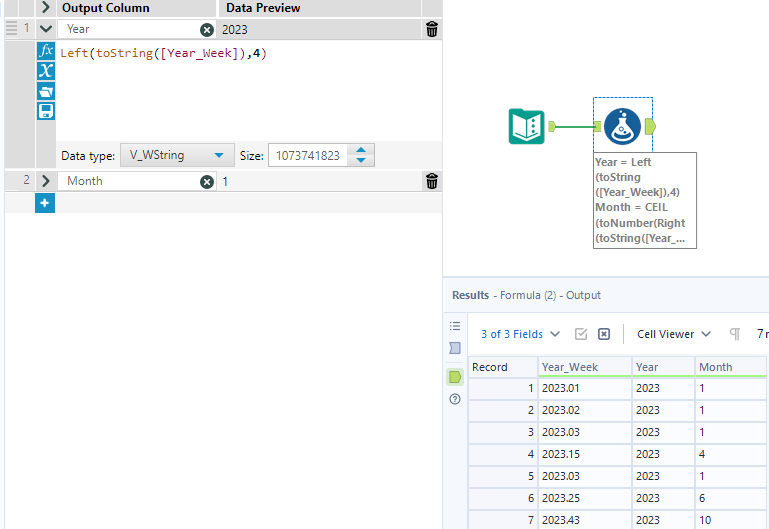
Task: Show output anchor data in Results sidebar
Action: (455, 377)
